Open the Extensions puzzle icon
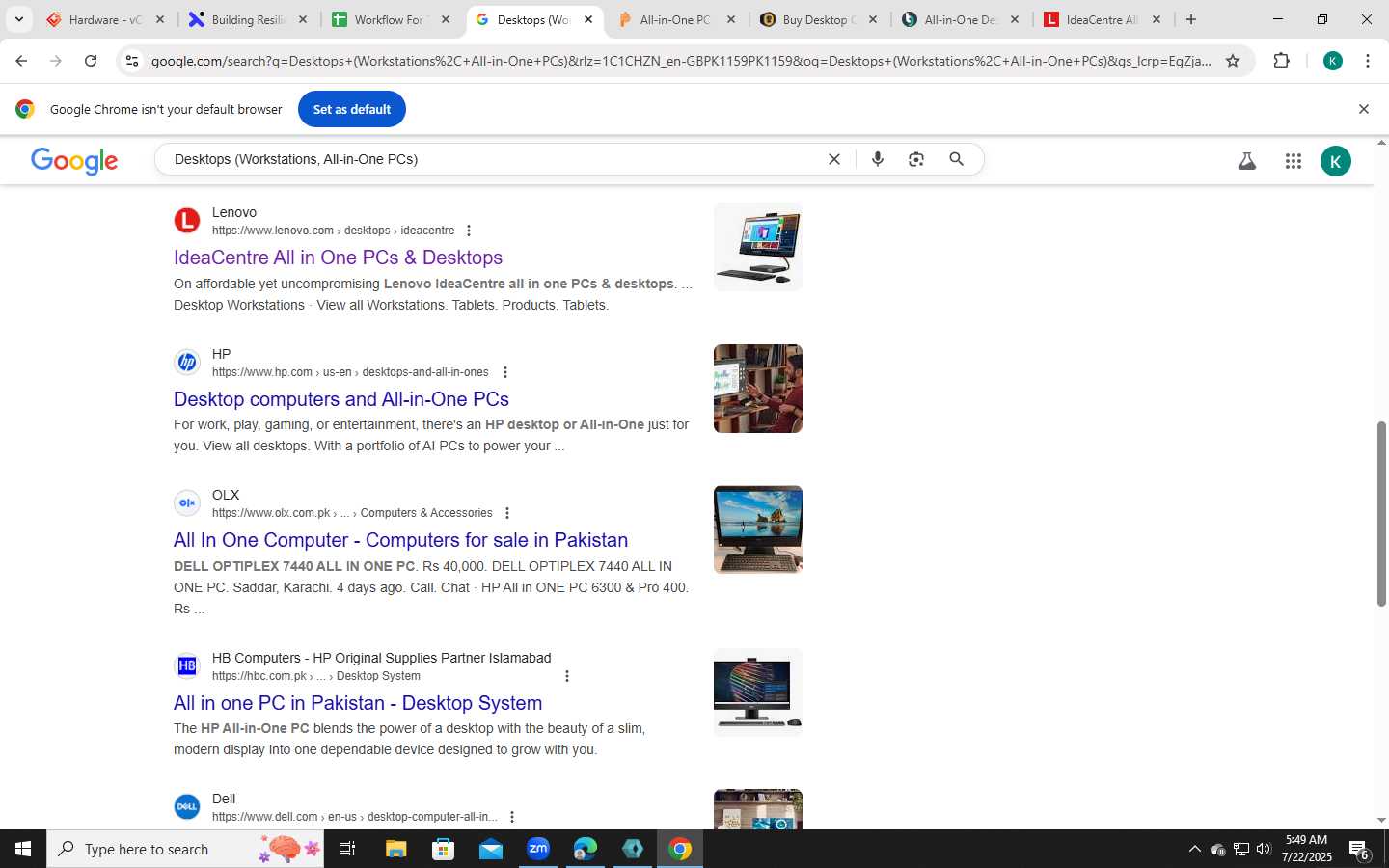The height and width of the screenshot is (868, 1389). 1281,61
